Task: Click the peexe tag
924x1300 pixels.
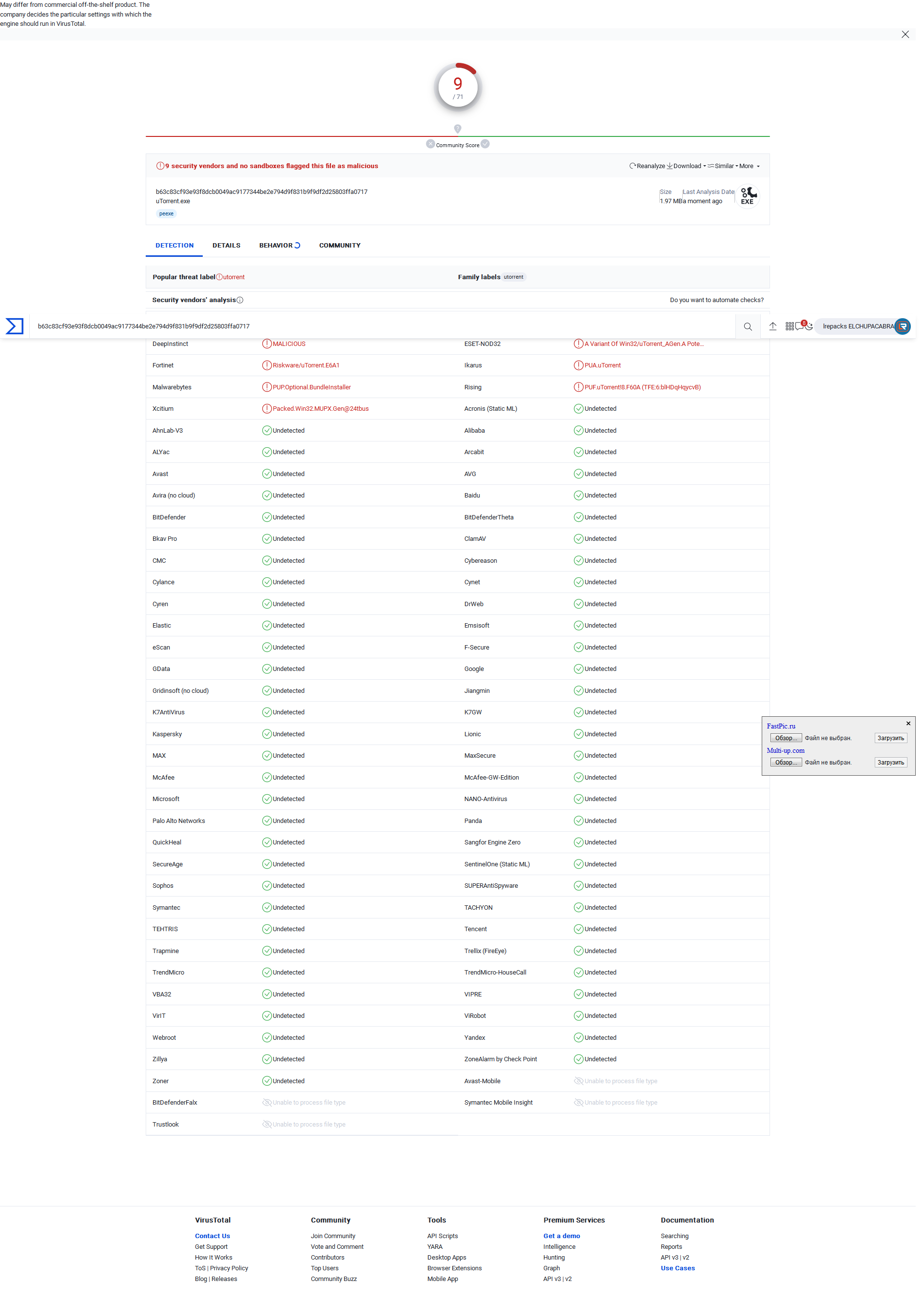Action: point(167,215)
